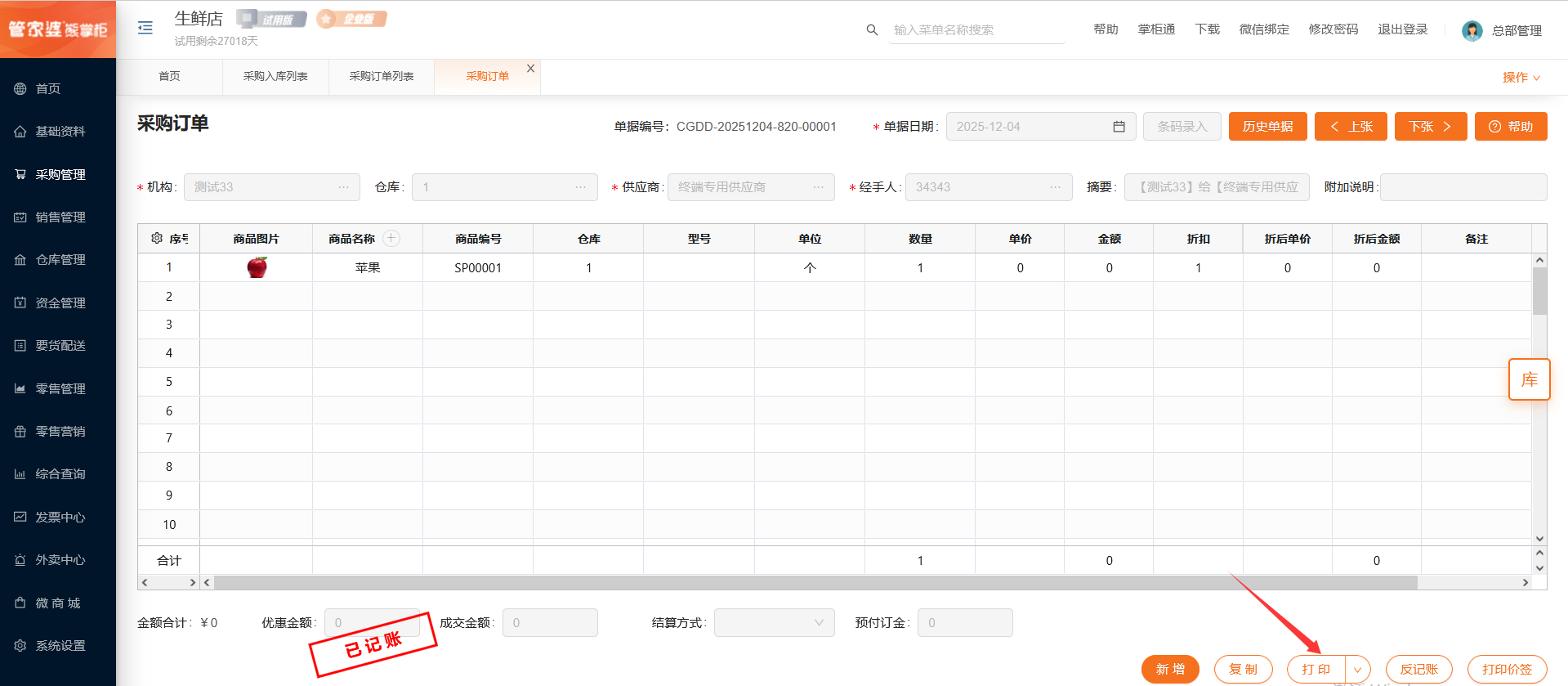The height and width of the screenshot is (686, 1568).
Task: Click the plus icon beside 商品名称
Action: click(391, 238)
